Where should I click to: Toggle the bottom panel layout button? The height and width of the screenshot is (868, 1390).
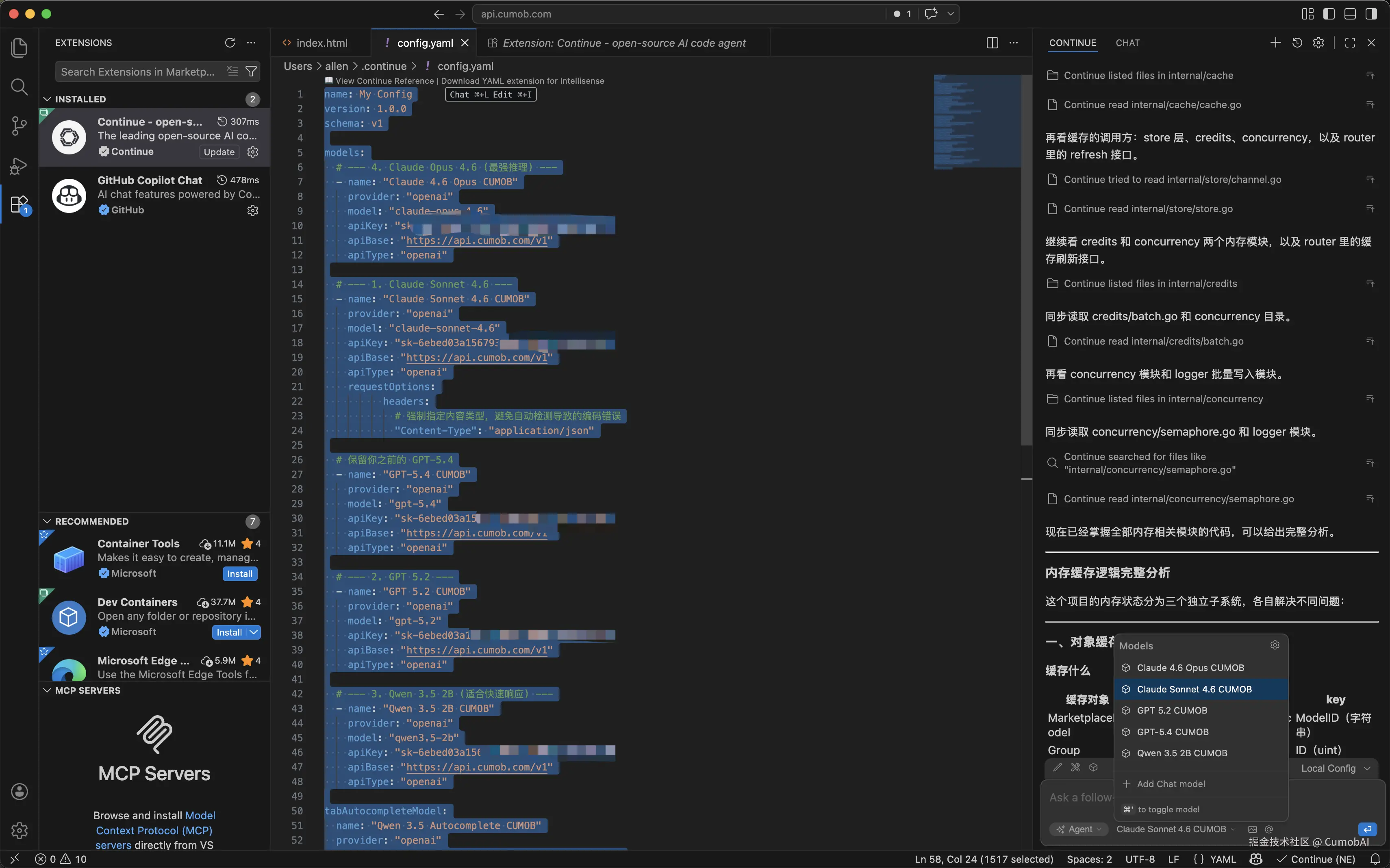pyautogui.click(x=1350, y=14)
